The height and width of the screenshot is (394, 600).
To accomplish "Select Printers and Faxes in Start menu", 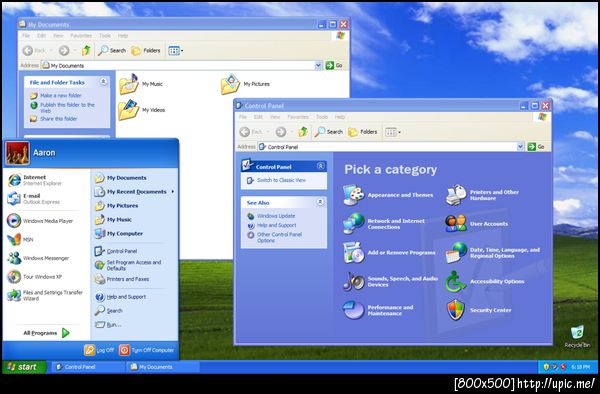I will pyautogui.click(x=122, y=279).
